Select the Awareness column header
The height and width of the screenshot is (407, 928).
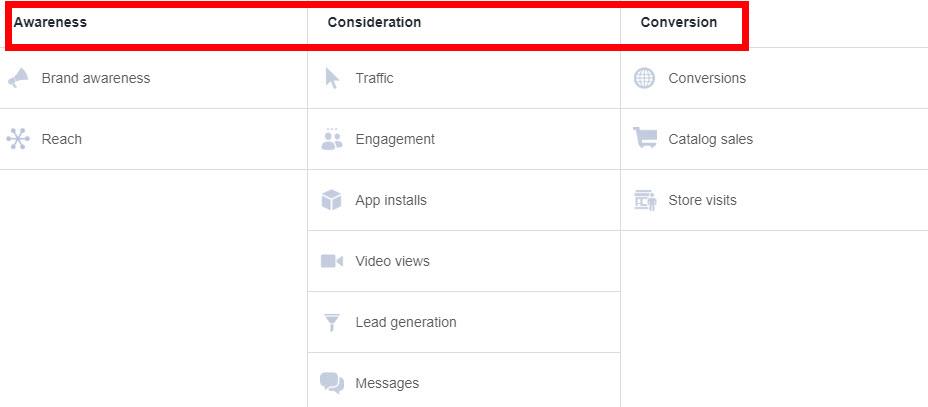point(50,22)
